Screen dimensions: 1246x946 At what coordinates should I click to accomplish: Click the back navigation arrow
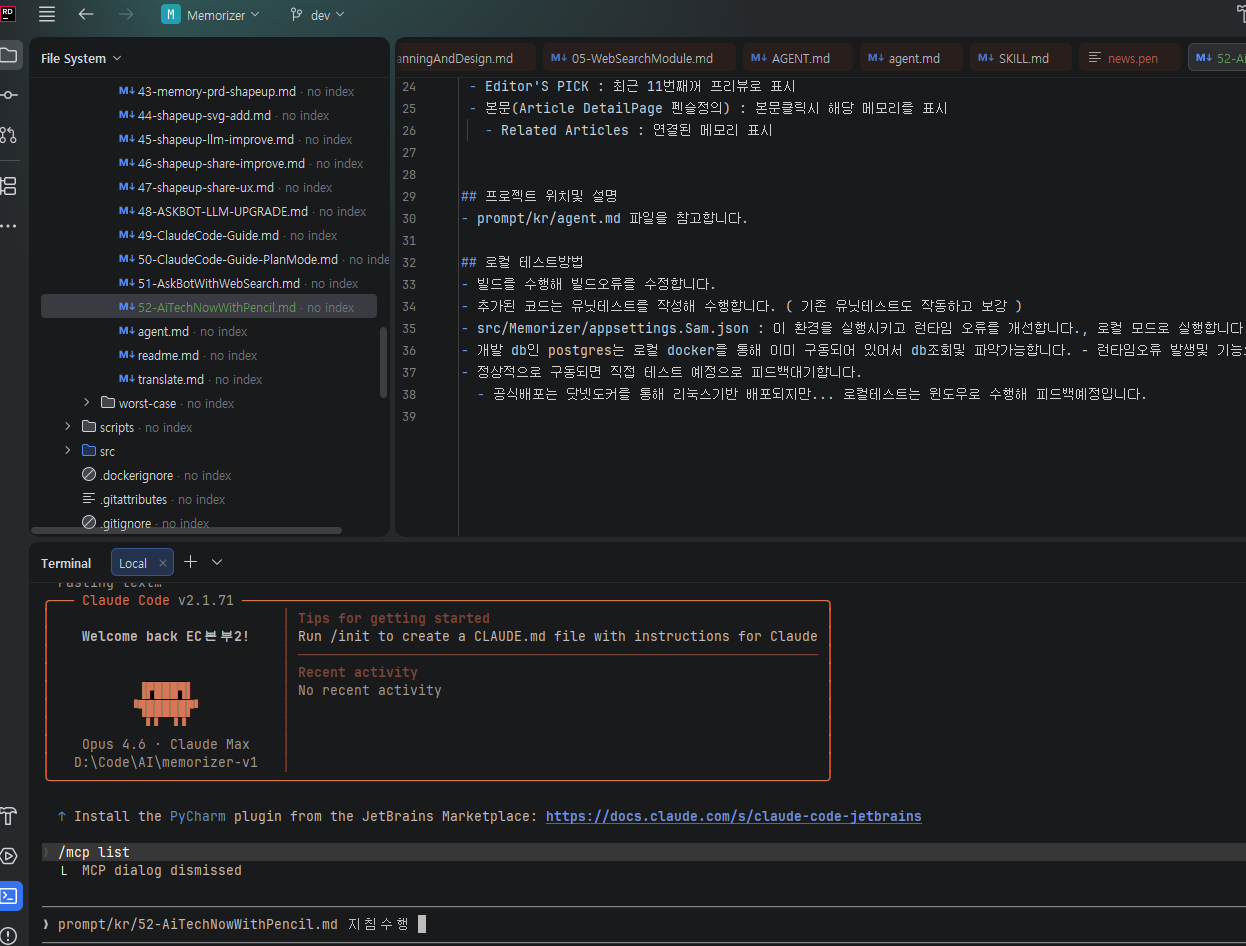click(x=86, y=15)
